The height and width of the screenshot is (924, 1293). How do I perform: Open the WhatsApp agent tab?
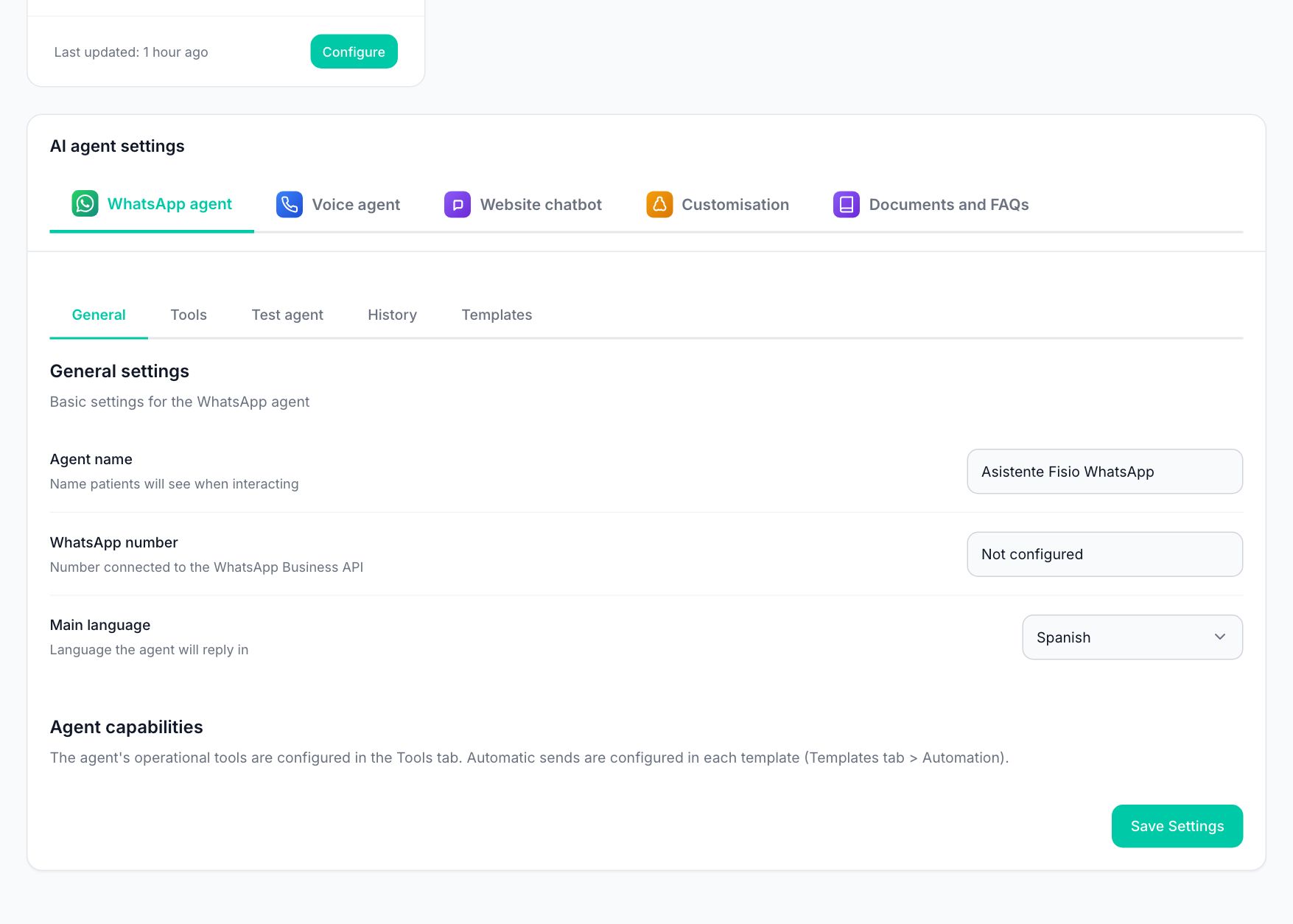pyautogui.click(x=152, y=204)
